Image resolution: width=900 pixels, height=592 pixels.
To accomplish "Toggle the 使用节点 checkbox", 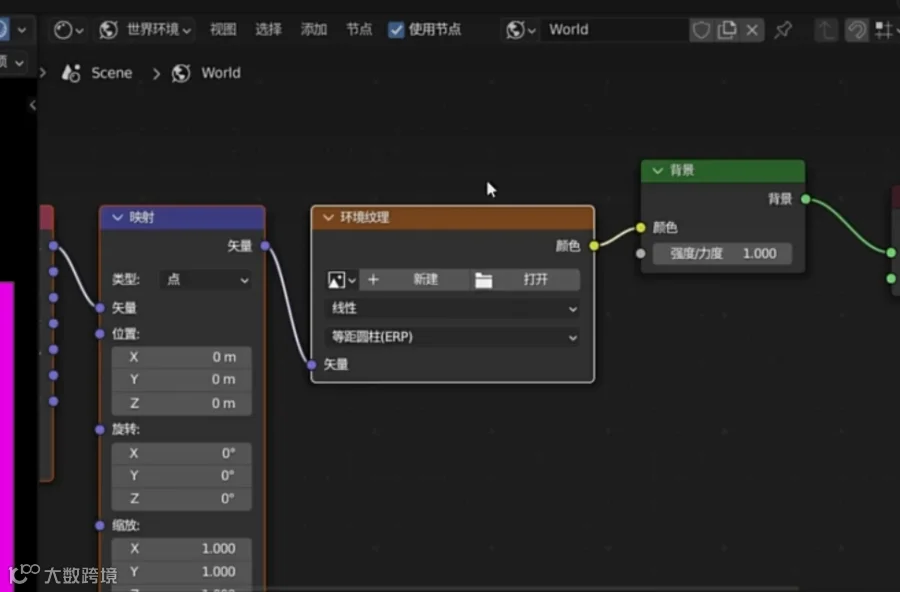I will pyautogui.click(x=396, y=29).
